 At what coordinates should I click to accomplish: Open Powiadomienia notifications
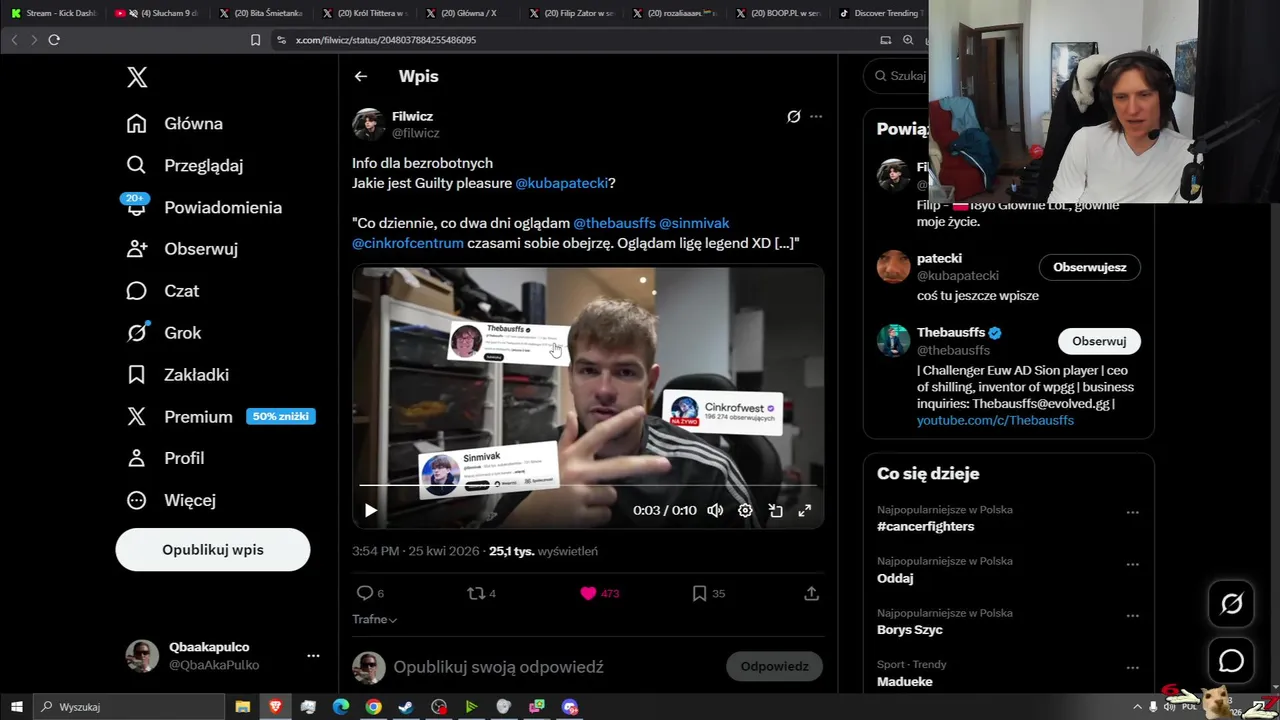click(204, 207)
